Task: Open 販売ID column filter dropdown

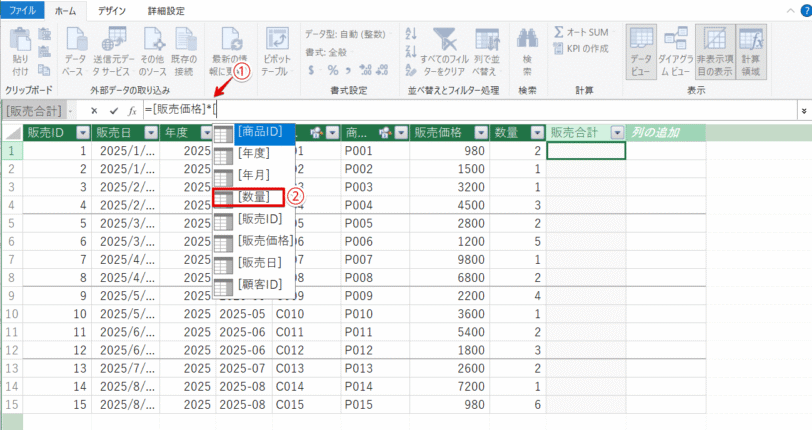Action: tap(83, 133)
